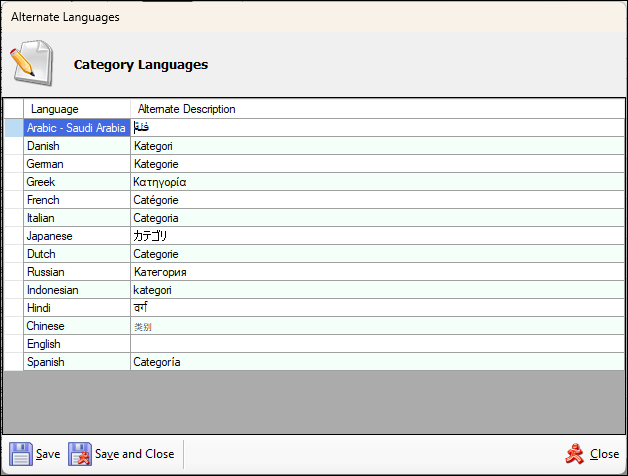Click the Category Languages document pencil icon
The image size is (628, 476).
point(32,63)
